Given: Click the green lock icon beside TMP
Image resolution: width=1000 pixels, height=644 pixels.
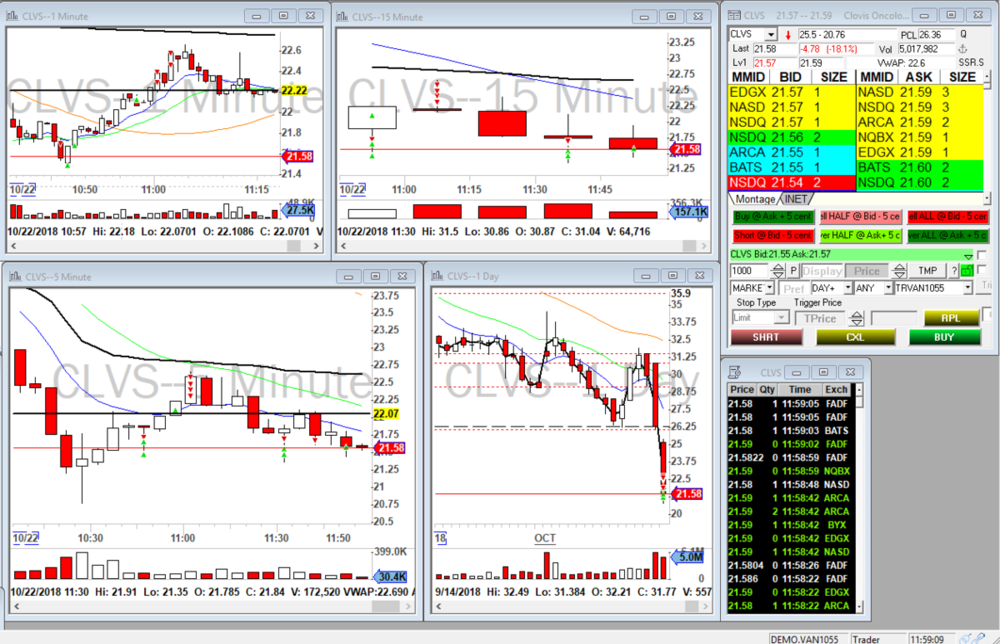Looking at the screenshot, I should pyautogui.click(x=967, y=271).
